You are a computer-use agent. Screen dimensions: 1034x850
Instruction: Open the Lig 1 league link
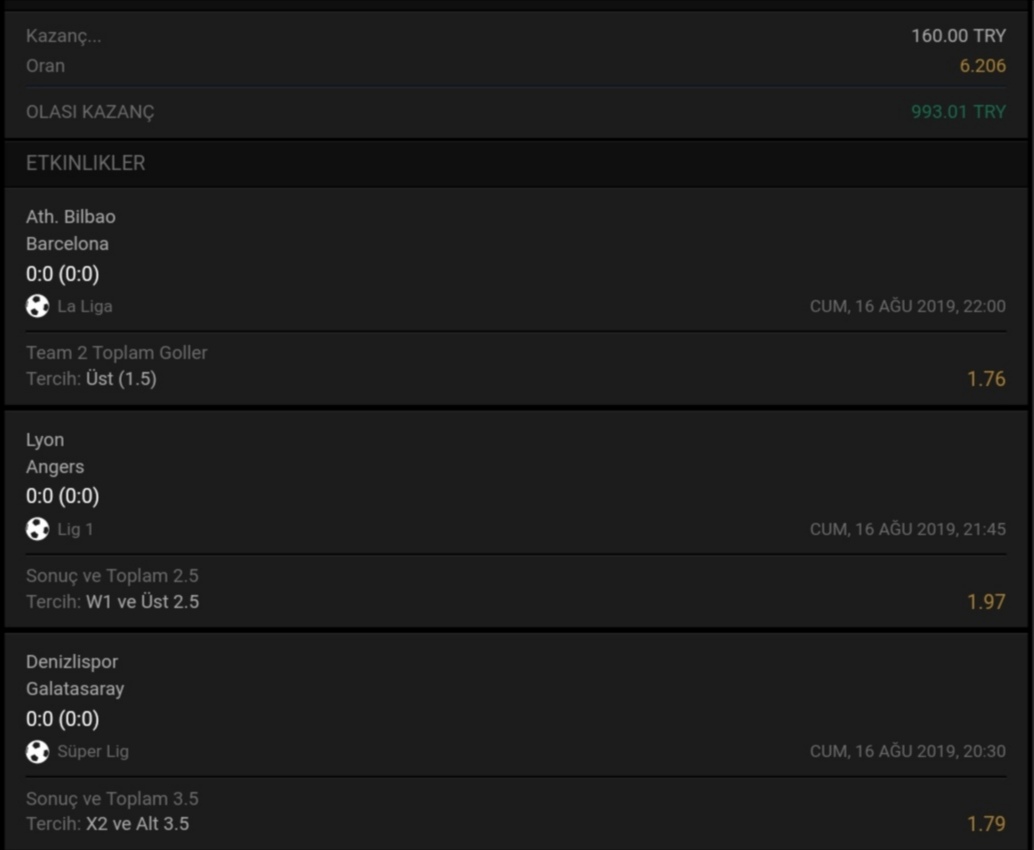click(75, 530)
